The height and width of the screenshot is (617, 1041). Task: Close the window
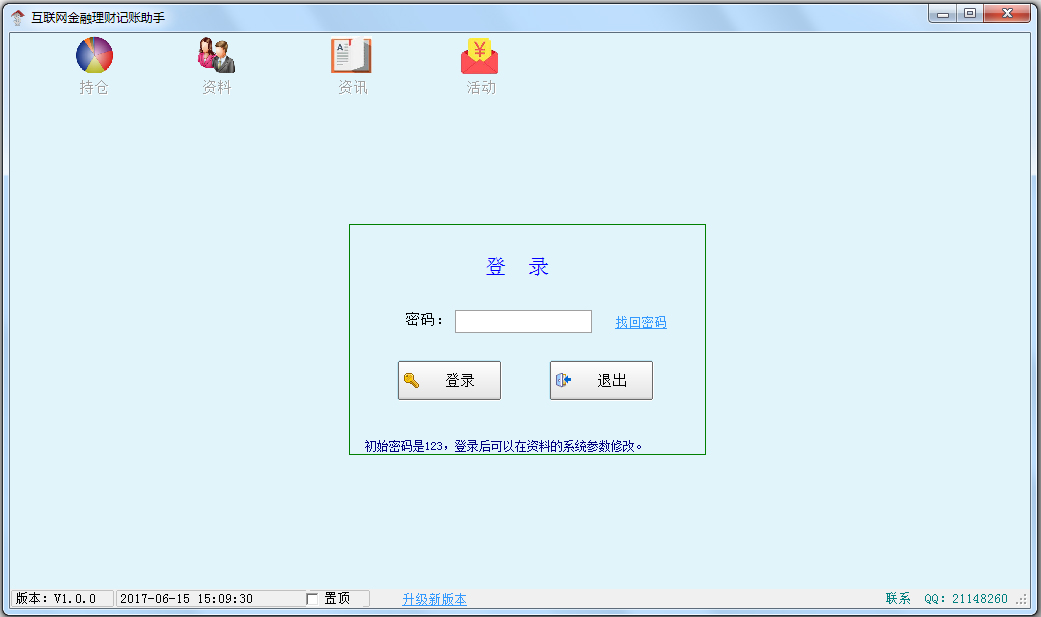[x=1006, y=13]
